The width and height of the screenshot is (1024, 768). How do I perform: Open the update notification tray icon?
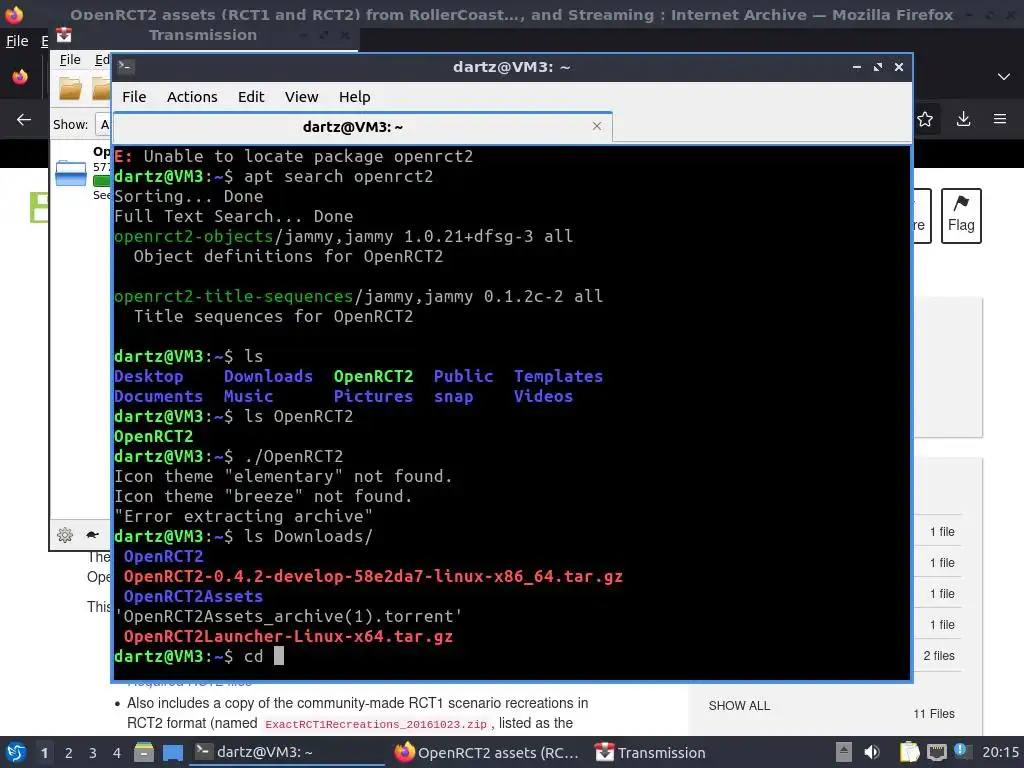pyautogui.click(x=961, y=751)
